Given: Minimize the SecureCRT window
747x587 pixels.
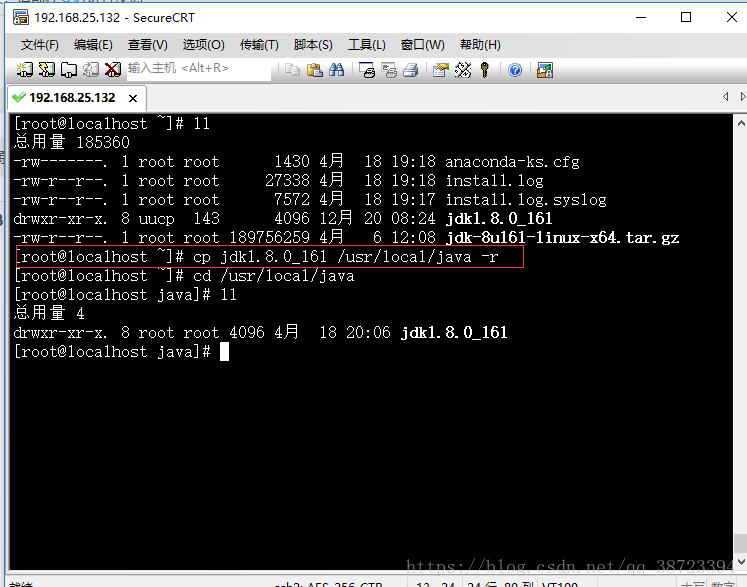Looking at the screenshot, I should 641,17.
